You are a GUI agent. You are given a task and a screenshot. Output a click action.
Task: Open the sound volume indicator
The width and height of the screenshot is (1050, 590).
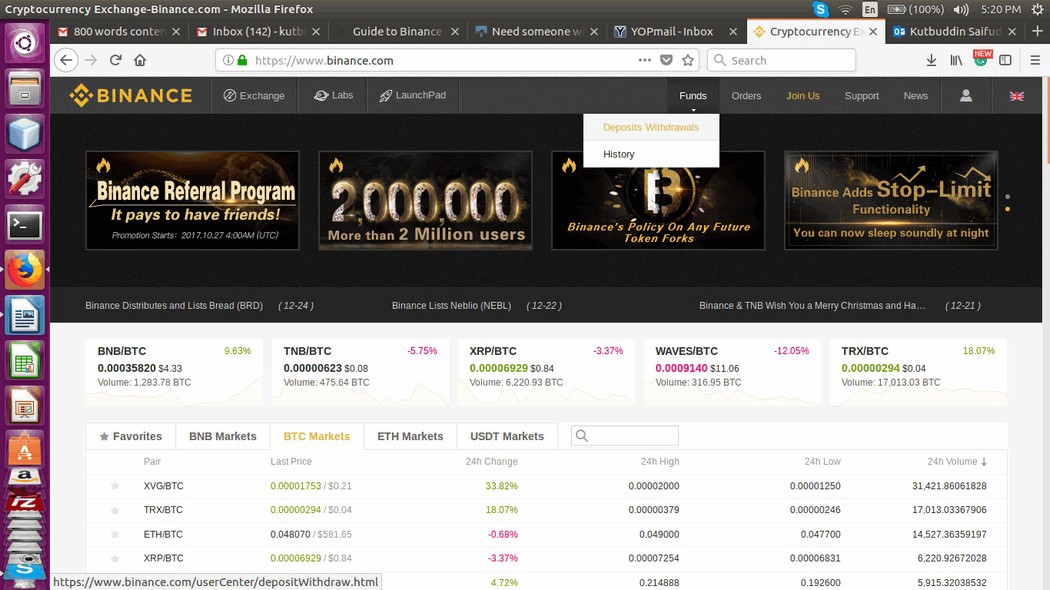tap(961, 9)
